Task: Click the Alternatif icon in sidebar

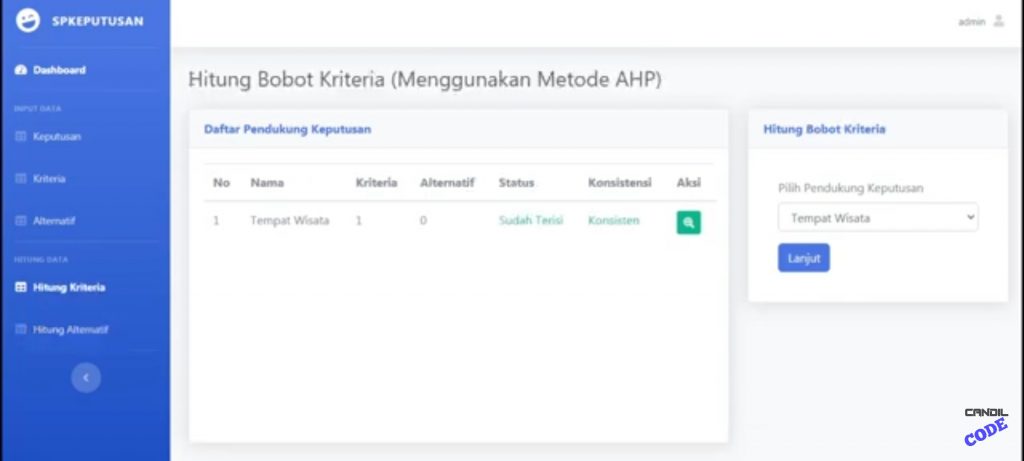Action: (x=20, y=221)
